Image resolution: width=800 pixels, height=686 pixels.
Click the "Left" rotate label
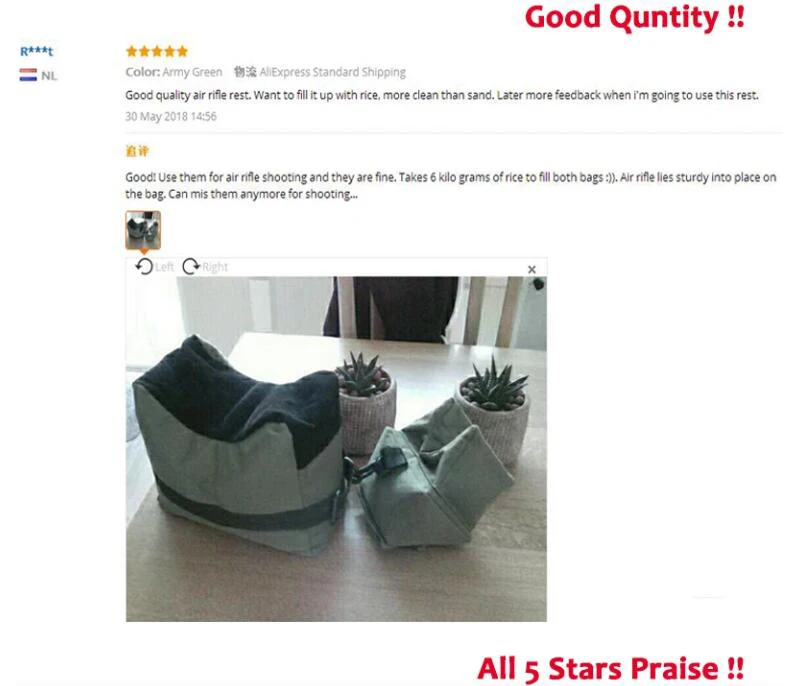point(164,267)
